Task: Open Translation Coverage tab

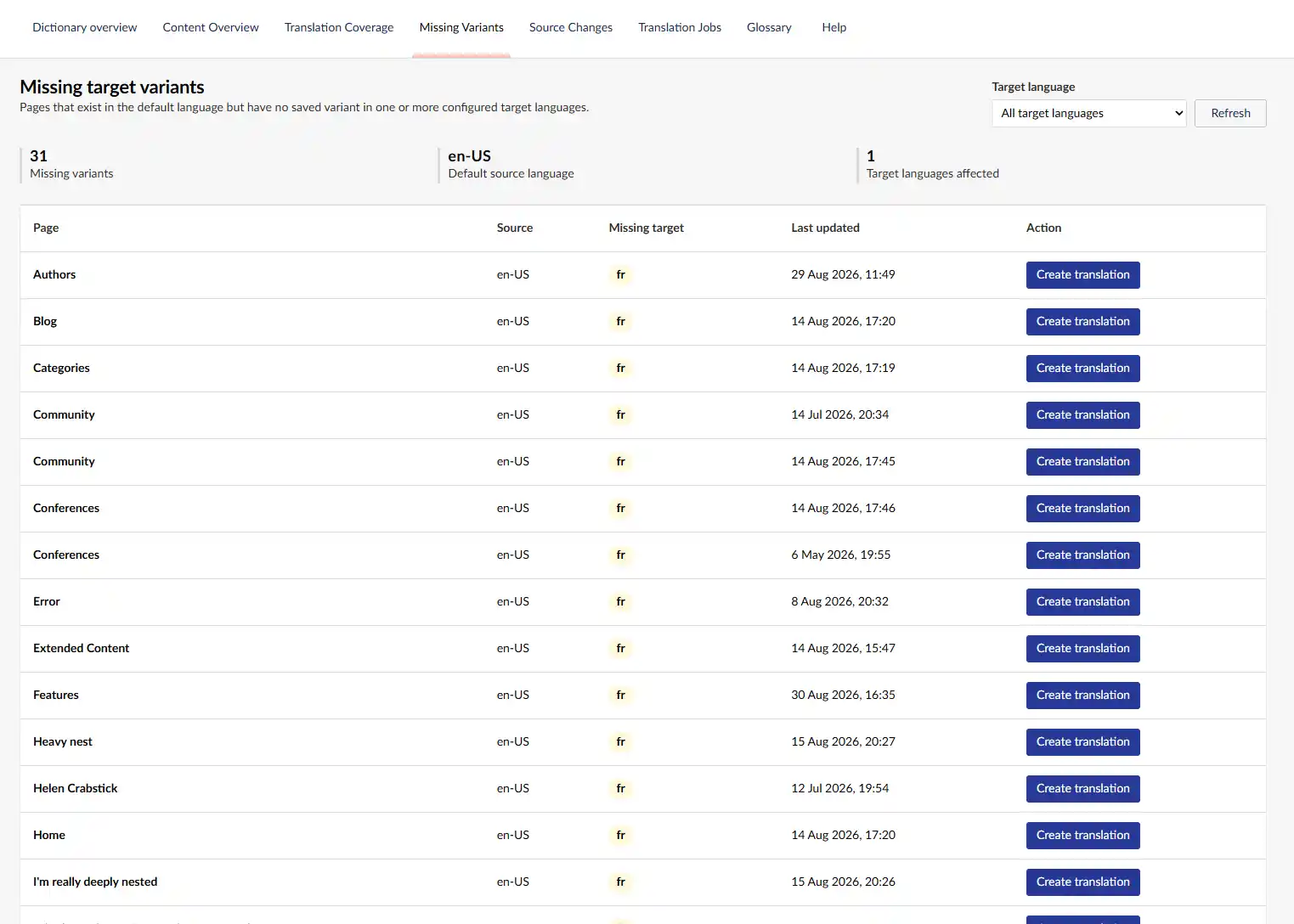Action: (339, 27)
